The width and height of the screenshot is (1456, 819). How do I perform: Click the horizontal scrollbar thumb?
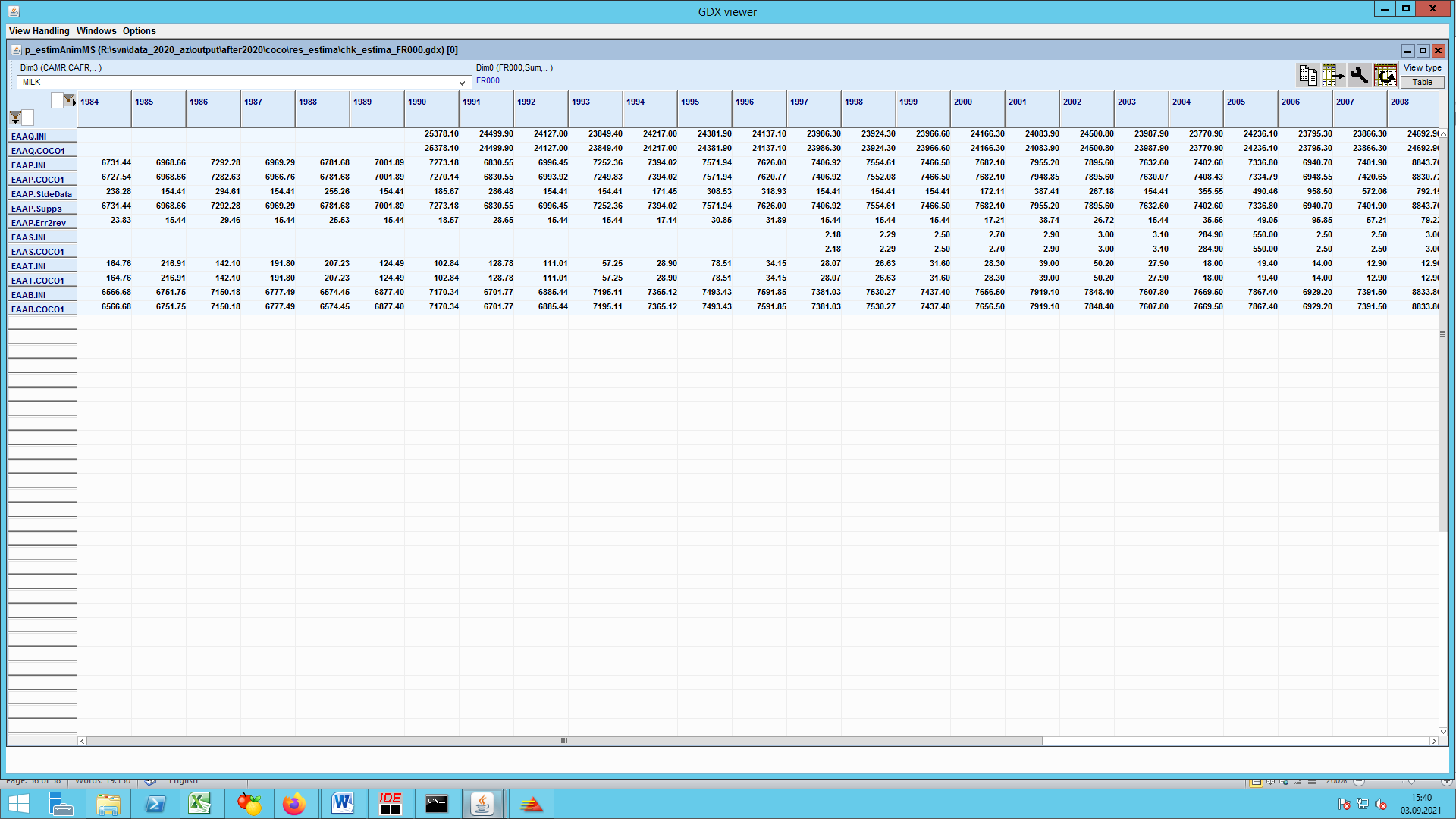[564, 741]
